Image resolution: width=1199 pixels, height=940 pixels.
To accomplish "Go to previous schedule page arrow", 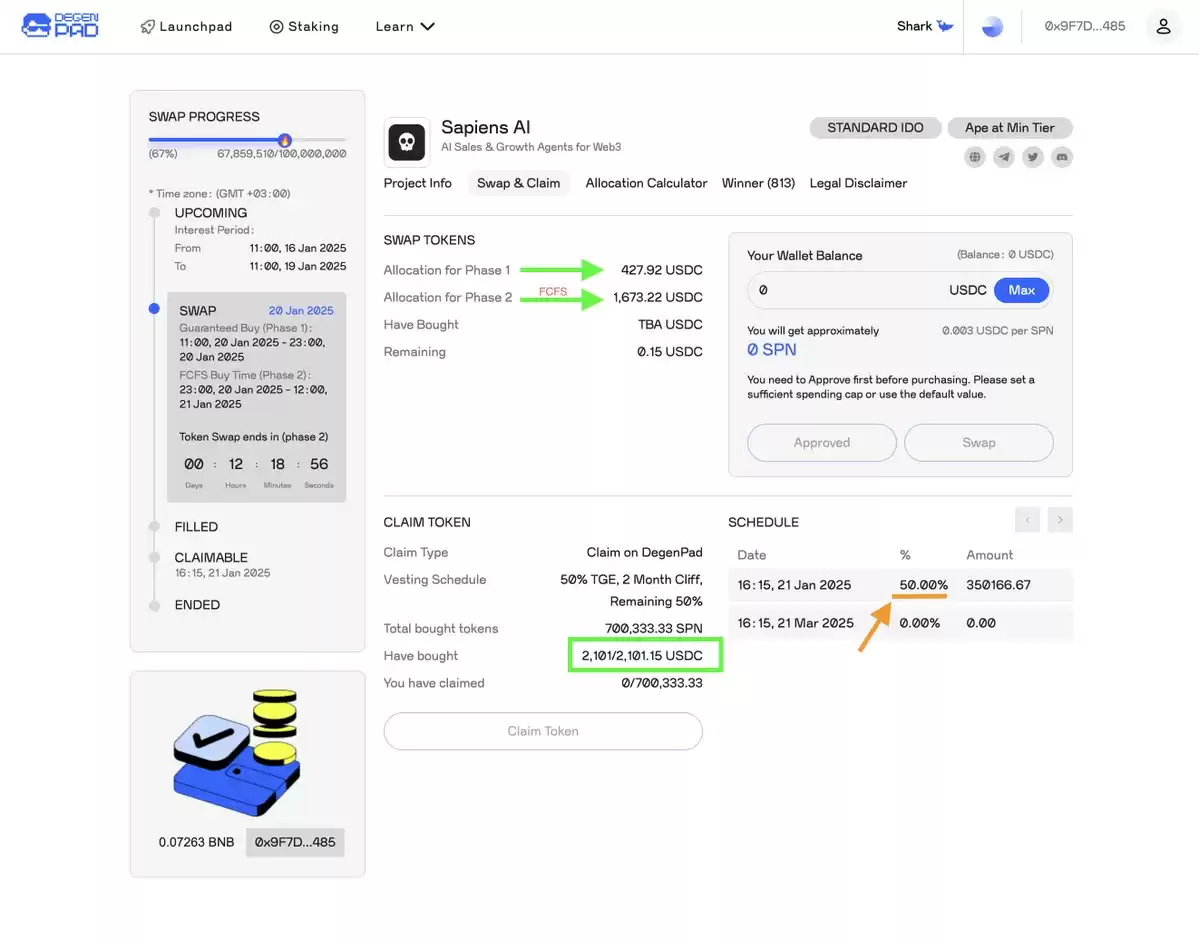I will point(1027,520).
